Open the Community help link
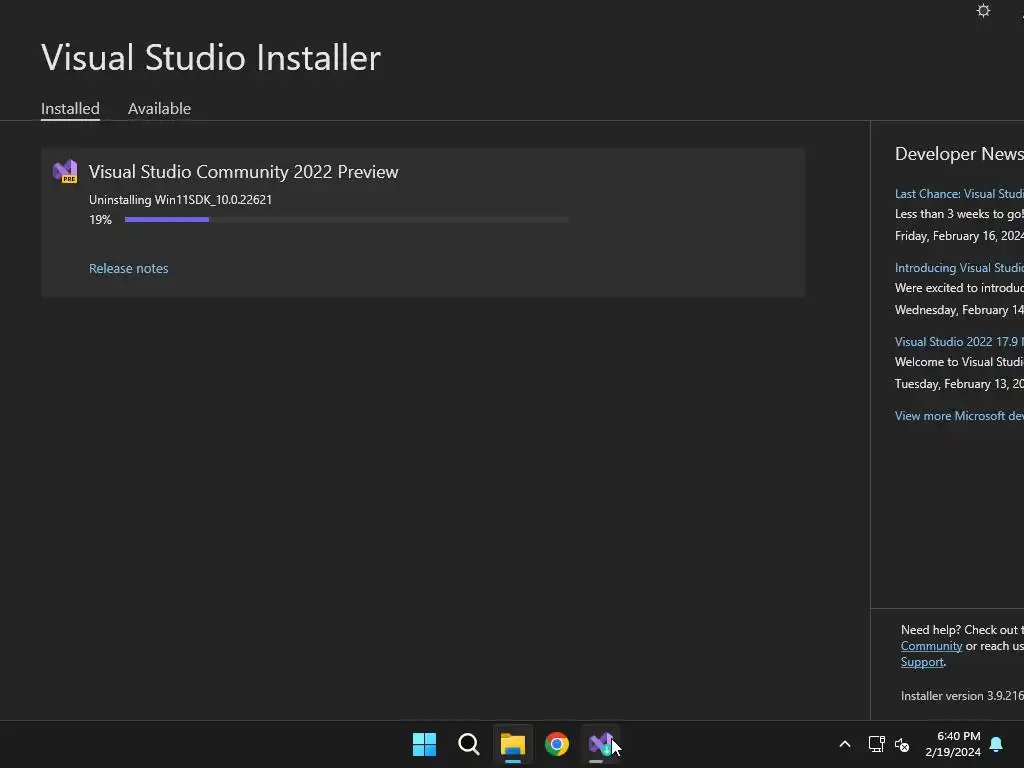Viewport: 1024px width, 768px height. click(x=931, y=646)
